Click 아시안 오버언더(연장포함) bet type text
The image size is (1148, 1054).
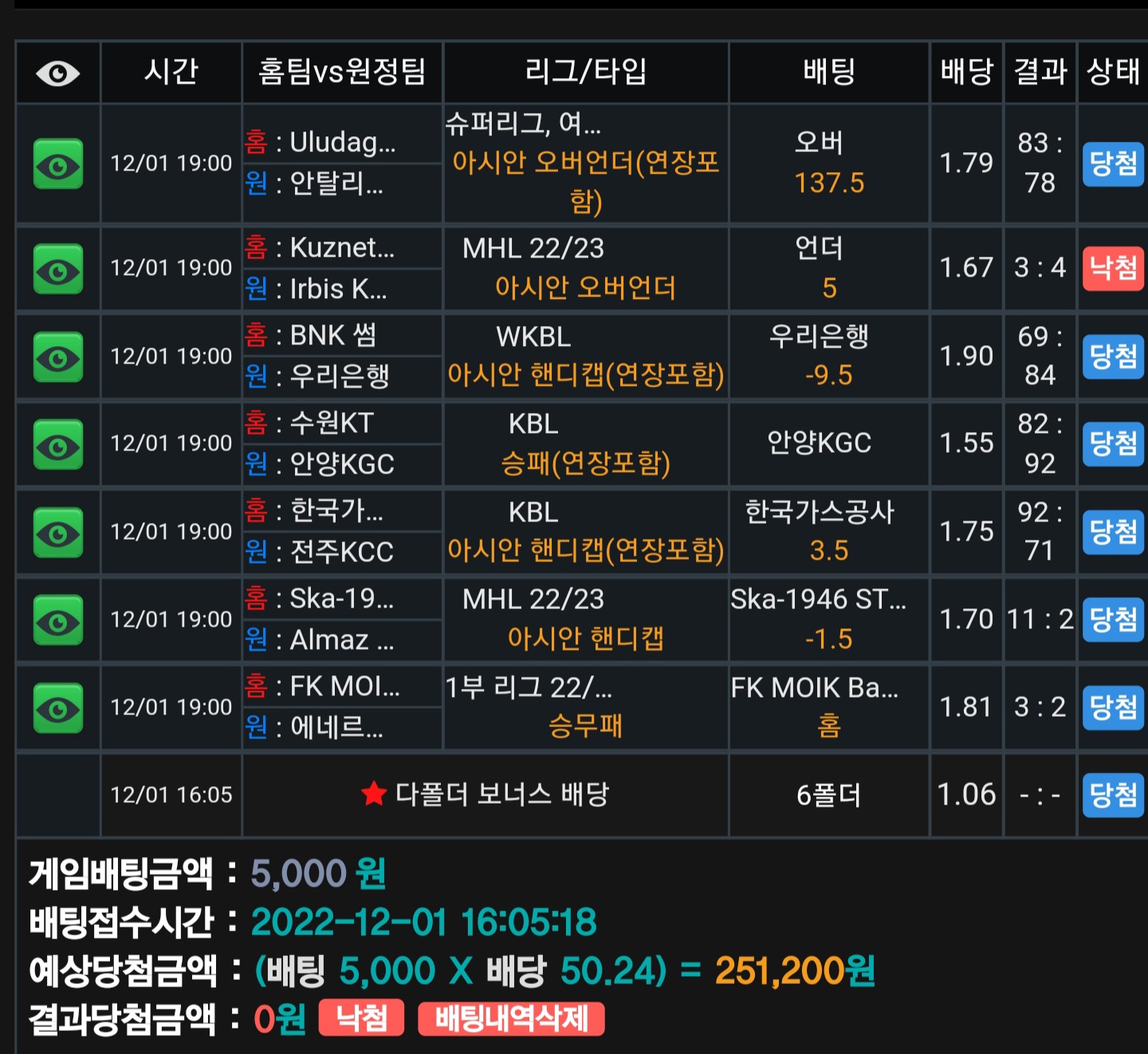tap(585, 182)
